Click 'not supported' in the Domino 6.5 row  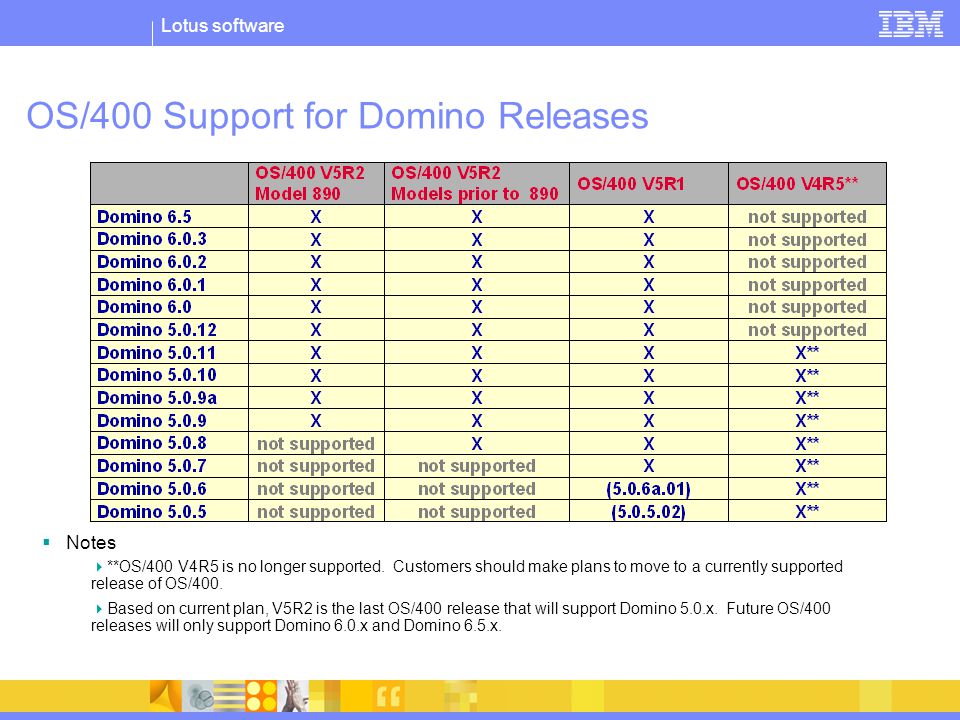807,217
